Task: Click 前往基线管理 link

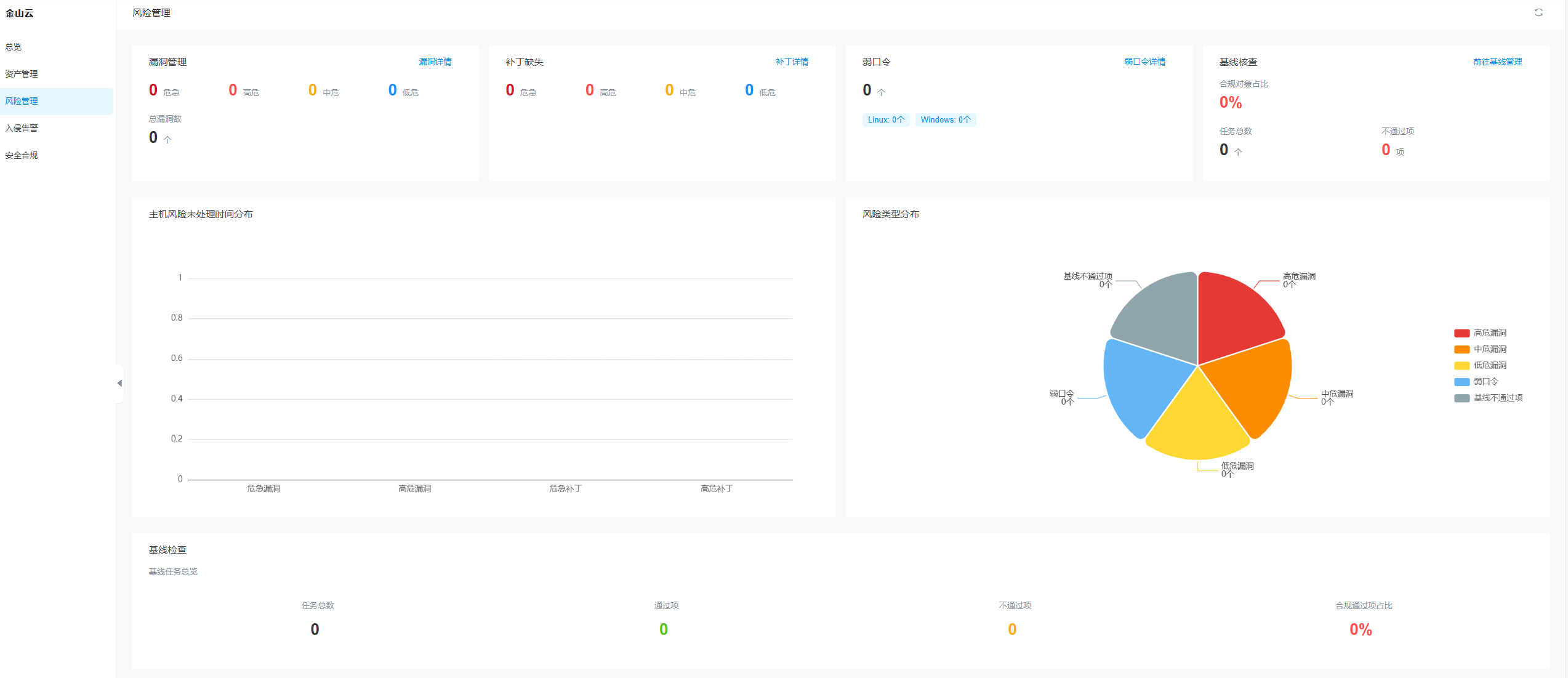Action: [1497, 62]
